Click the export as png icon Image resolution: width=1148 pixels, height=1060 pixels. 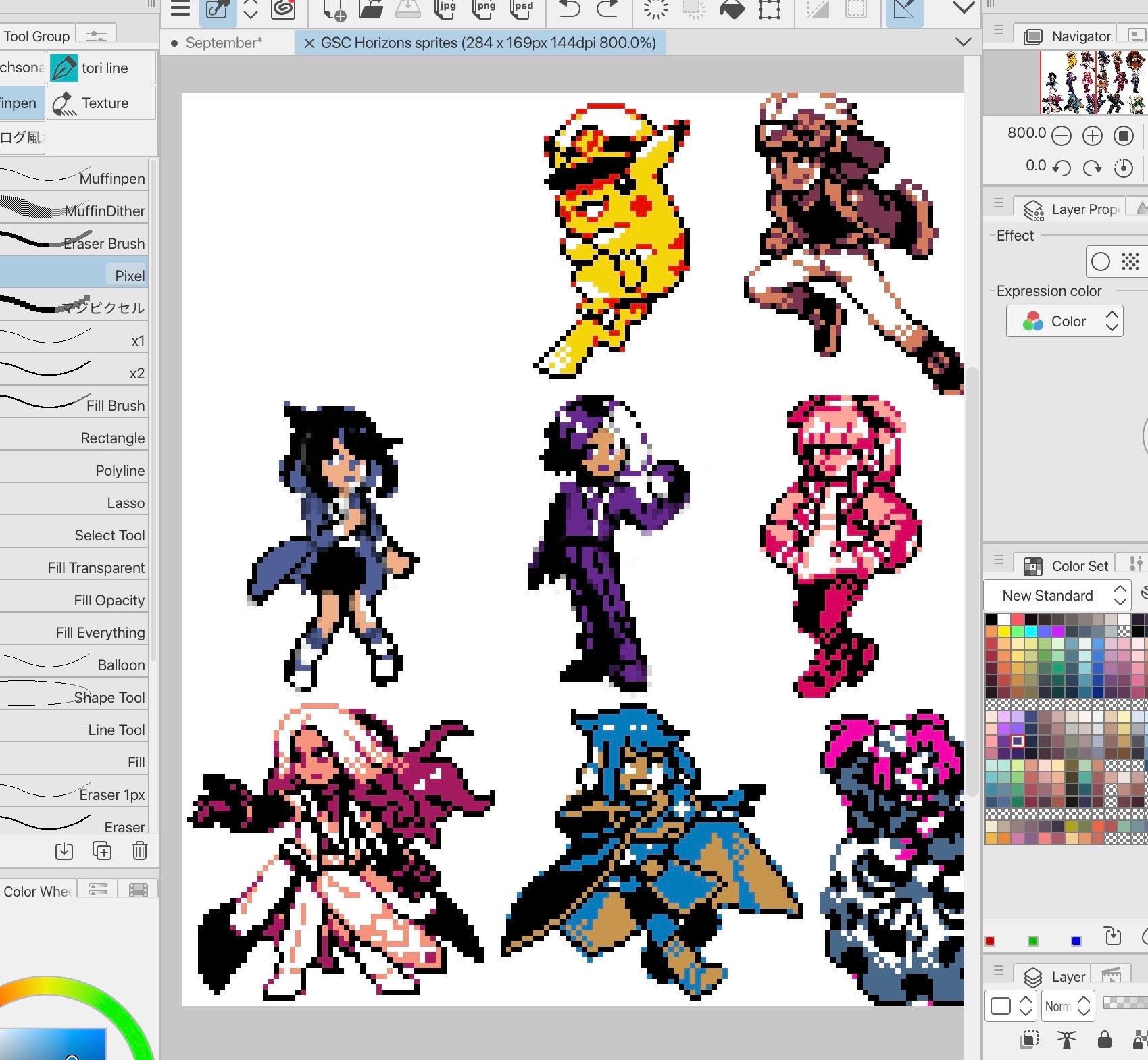484,8
